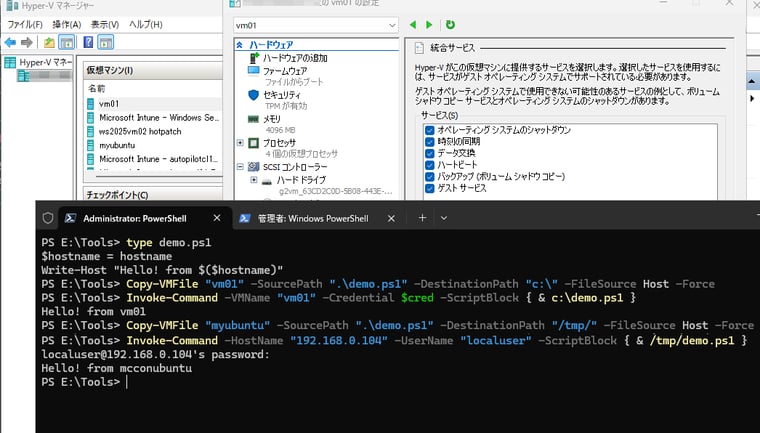Collapse the ハードウェア section header
The height and width of the screenshot is (433, 760).
pyautogui.click(x=239, y=45)
